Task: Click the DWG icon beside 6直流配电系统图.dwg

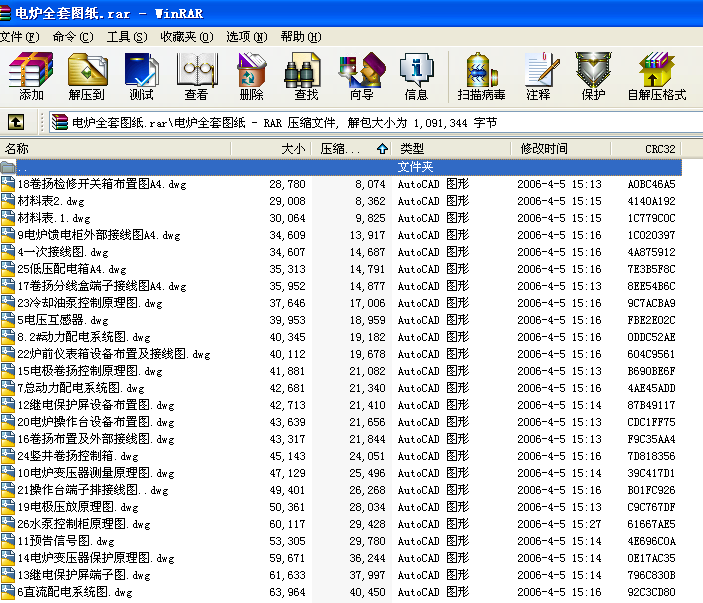Action: tap(8, 593)
